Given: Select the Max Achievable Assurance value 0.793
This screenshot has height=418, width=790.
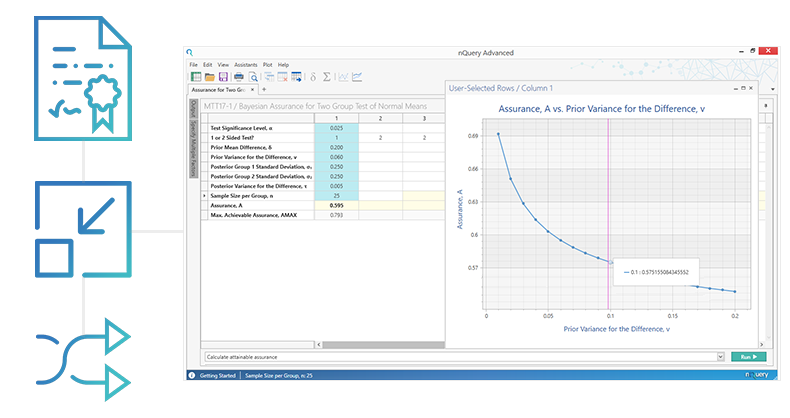Looking at the screenshot, I should [x=337, y=215].
